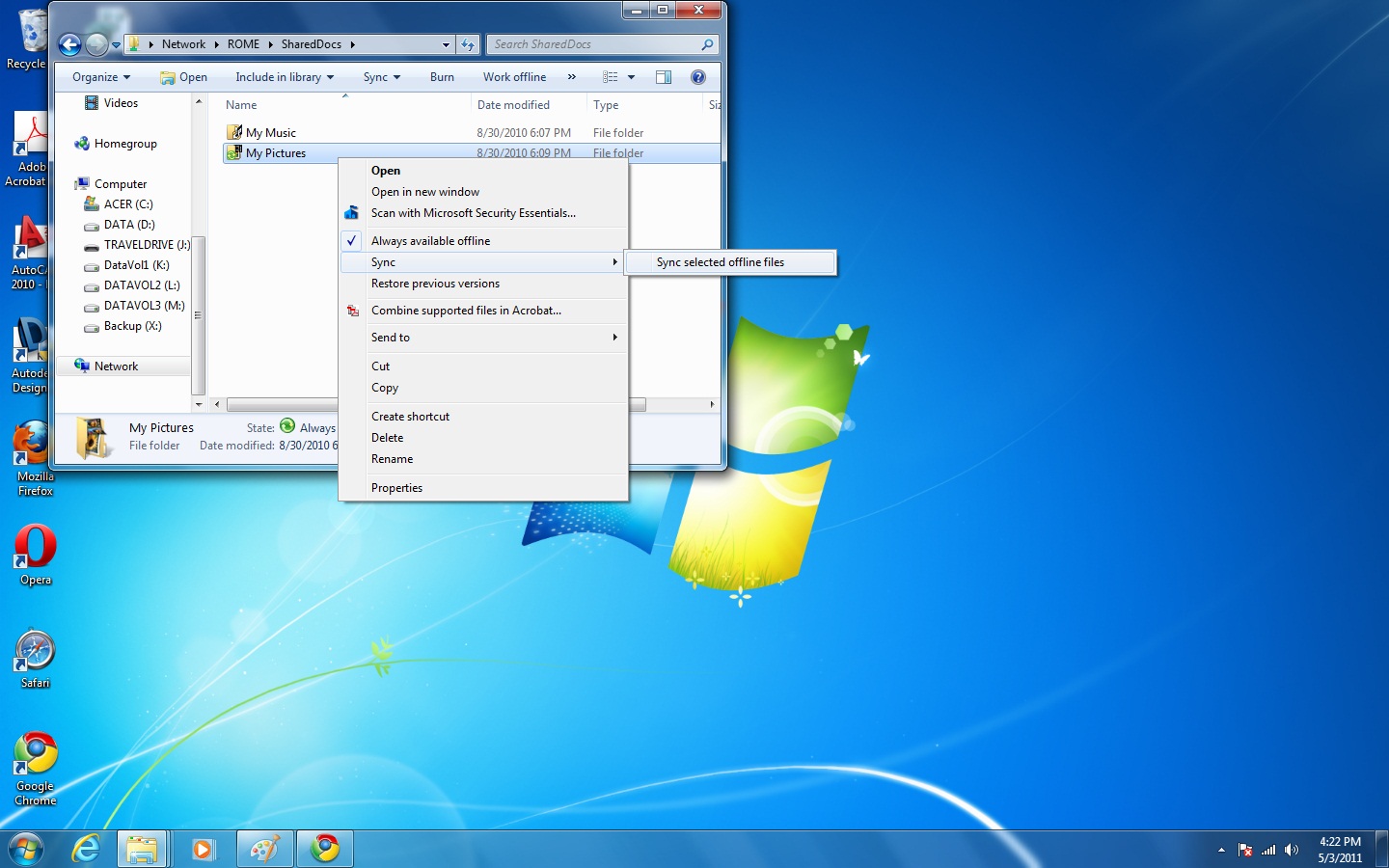Open the Sync toolbar dropdown
This screenshot has height=868, width=1389.
tap(382, 77)
